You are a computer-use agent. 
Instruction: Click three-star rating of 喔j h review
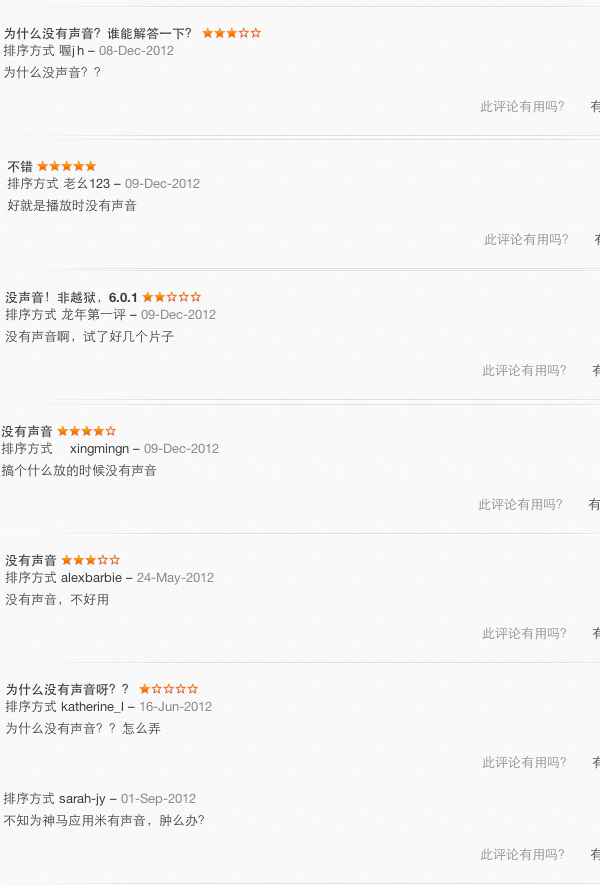231,33
